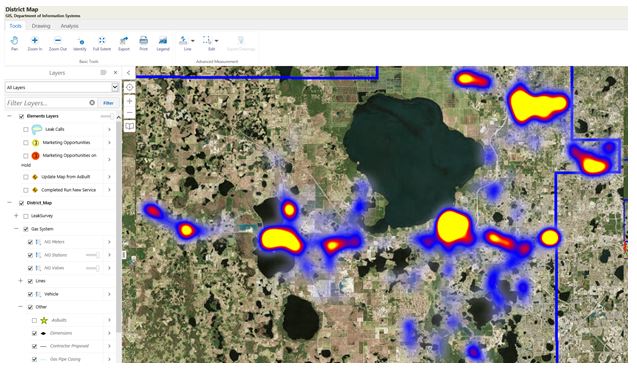The image size is (637, 373).
Task: Enable the Leak Calls layer checkbox
Action: [26, 130]
